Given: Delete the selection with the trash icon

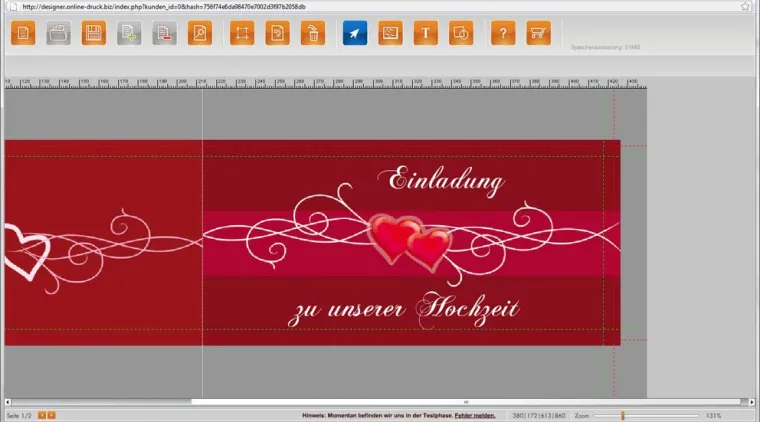Looking at the screenshot, I should [x=313, y=33].
